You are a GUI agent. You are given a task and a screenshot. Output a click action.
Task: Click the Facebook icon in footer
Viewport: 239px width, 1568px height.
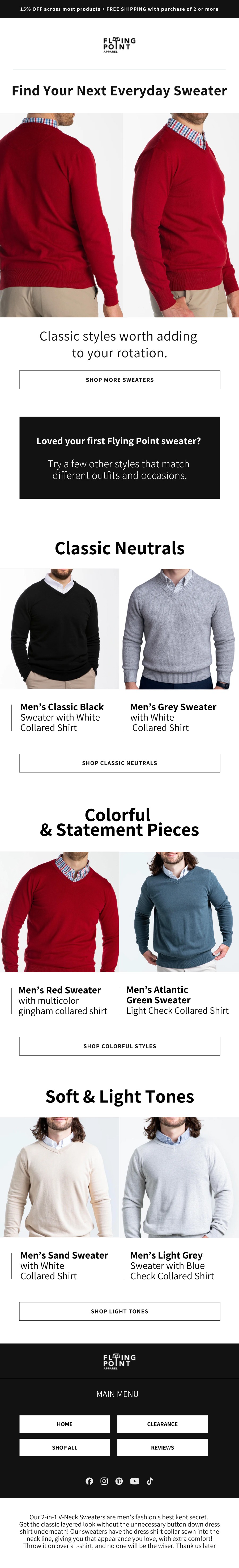coord(89,1481)
